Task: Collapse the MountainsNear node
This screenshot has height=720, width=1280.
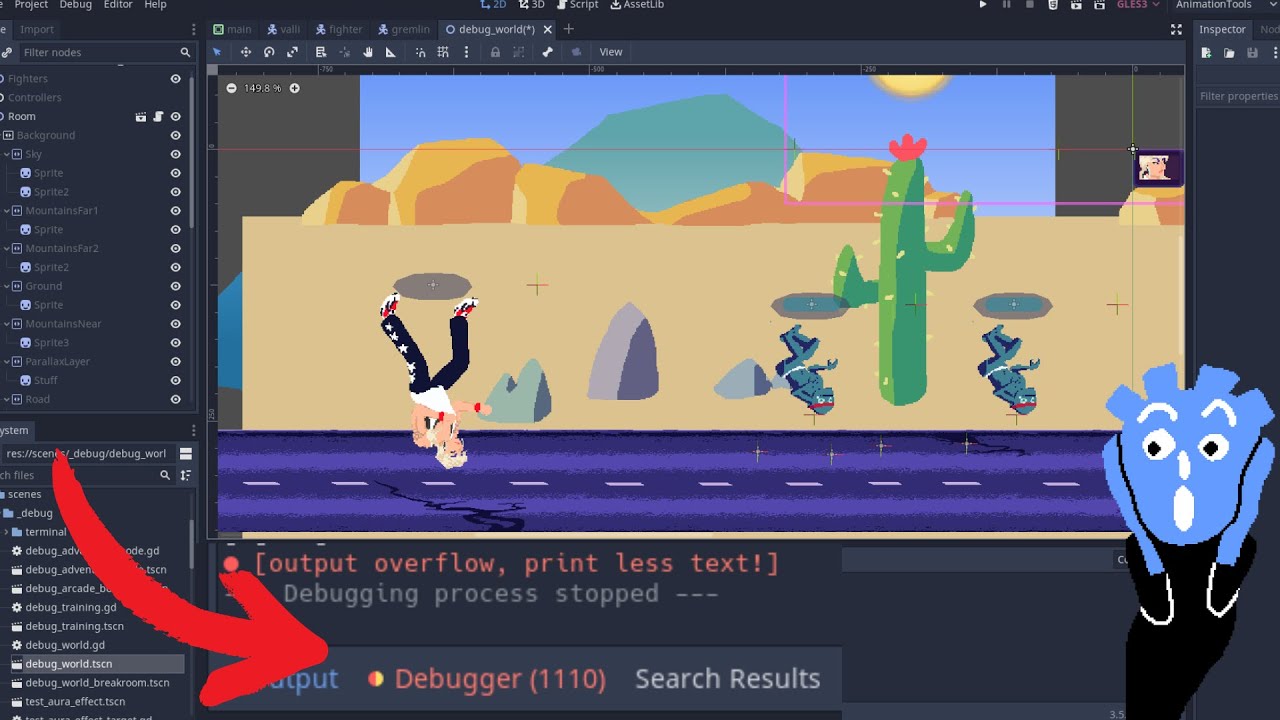Action: [x=6, y=324]
